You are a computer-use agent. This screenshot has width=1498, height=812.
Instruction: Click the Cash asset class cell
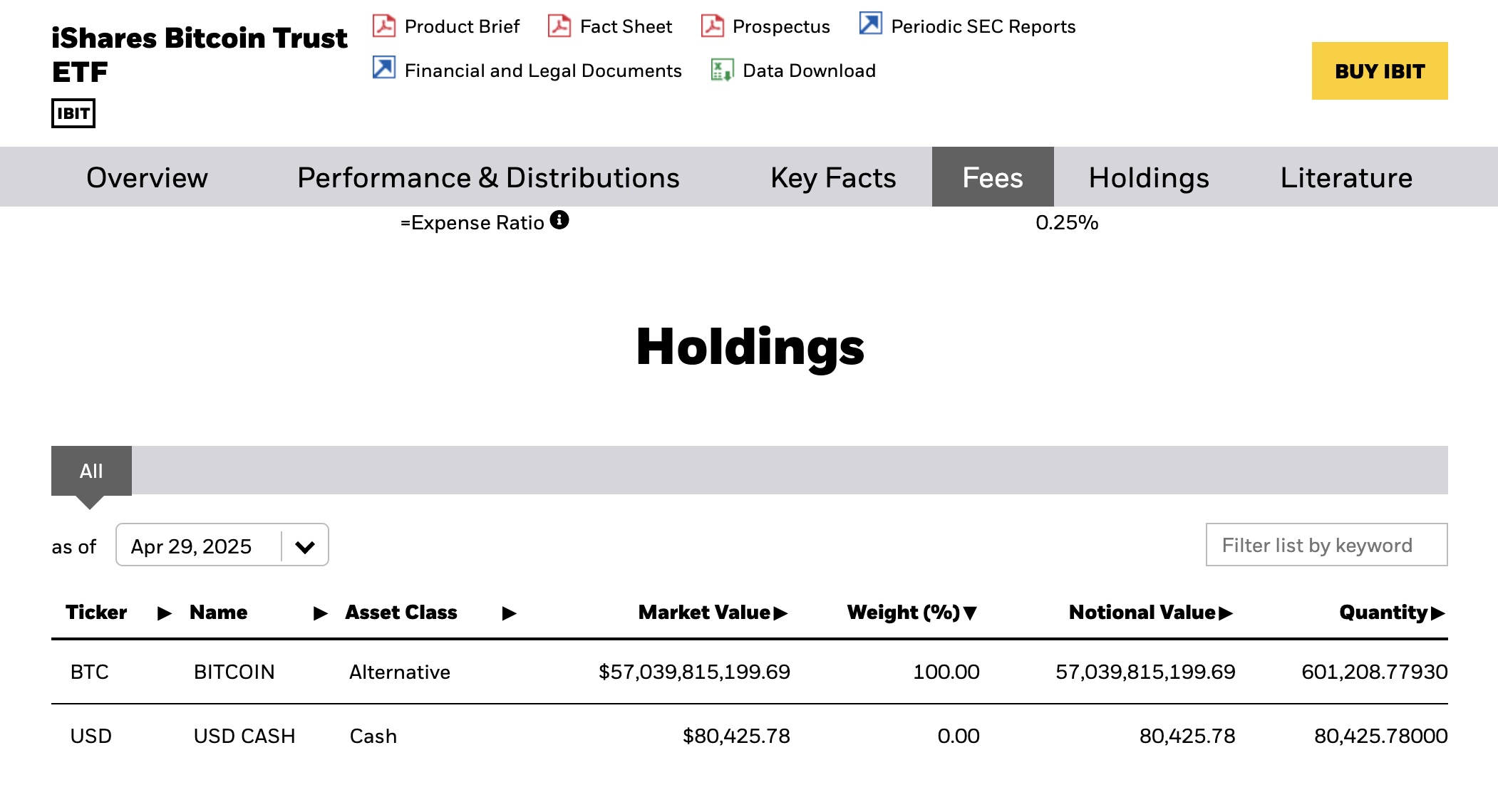pos(373,736)
